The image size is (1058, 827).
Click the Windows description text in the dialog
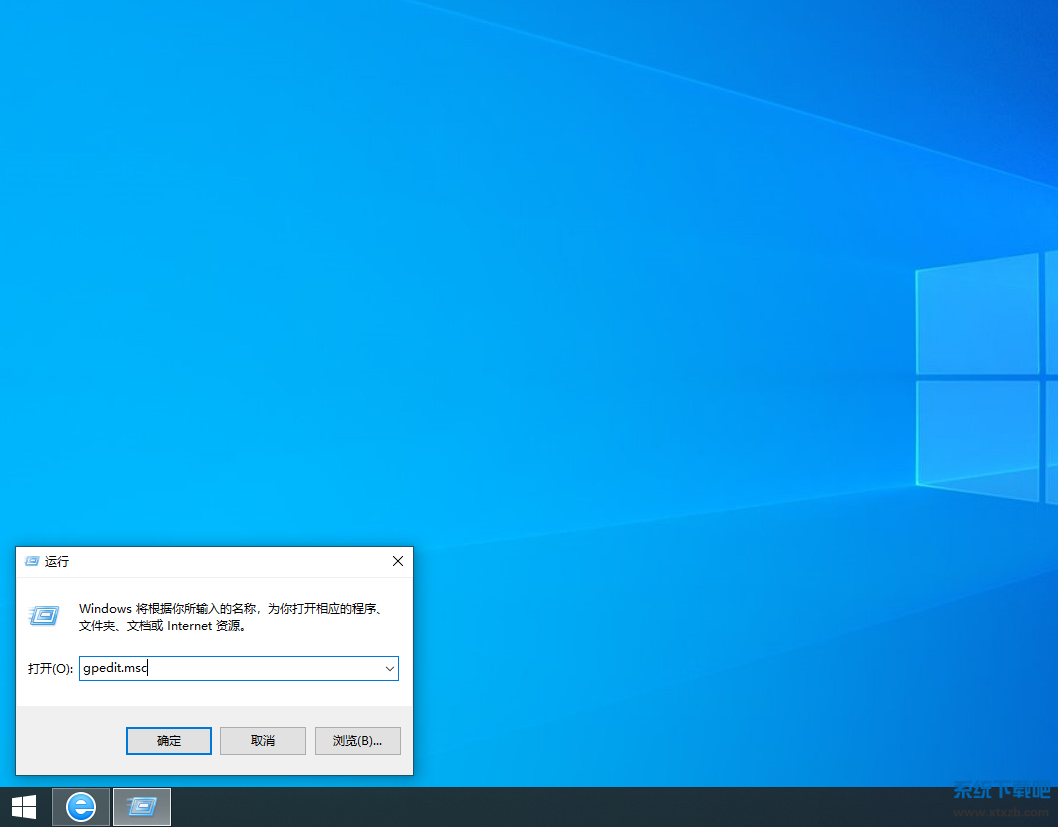pos(230,617)
